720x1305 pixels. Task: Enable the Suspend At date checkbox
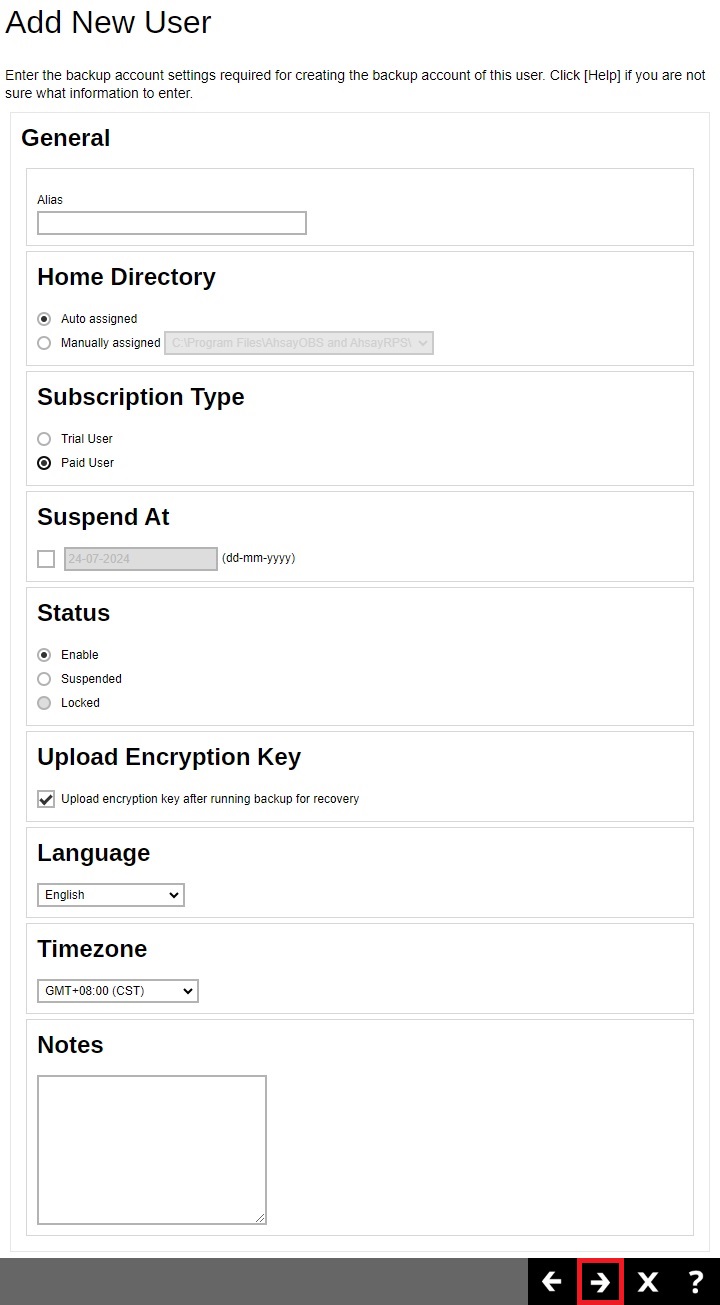46,559
